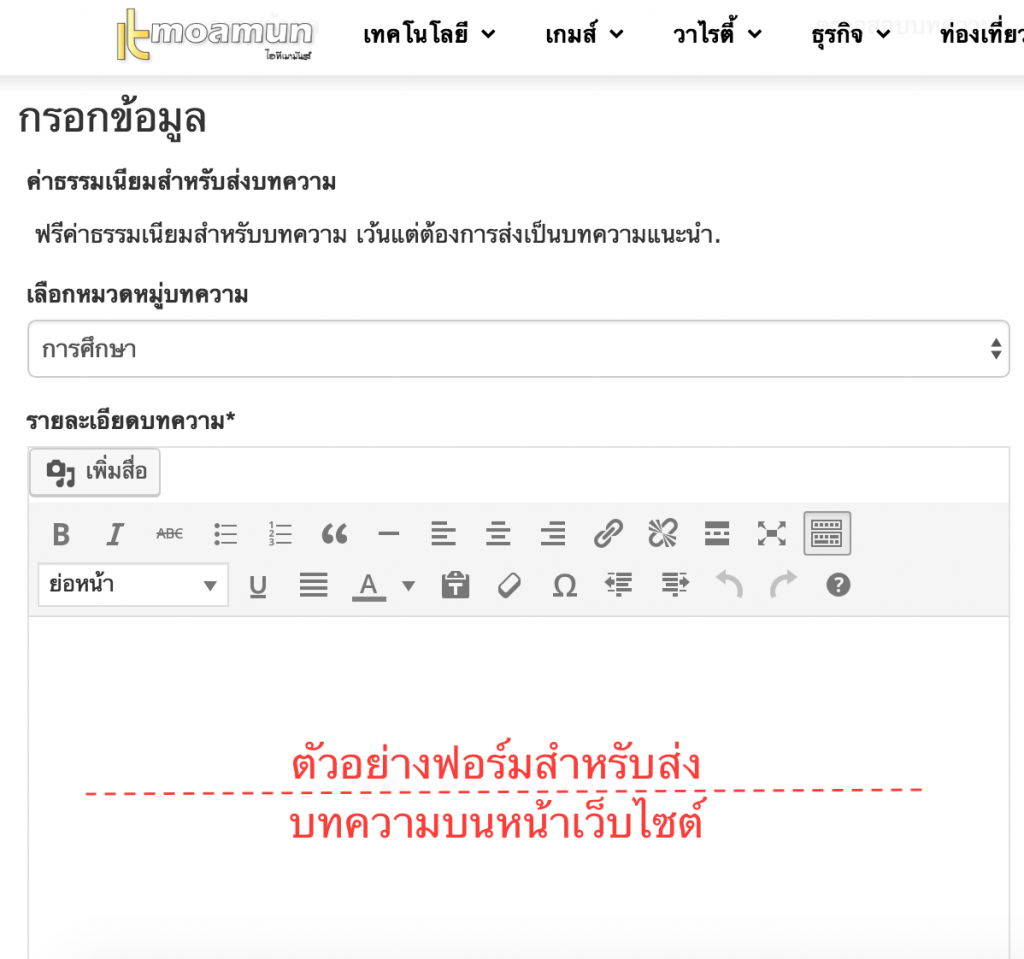1024x959 pixels.
Task: Open the text color picker arrow
Action: click(408, 585)
